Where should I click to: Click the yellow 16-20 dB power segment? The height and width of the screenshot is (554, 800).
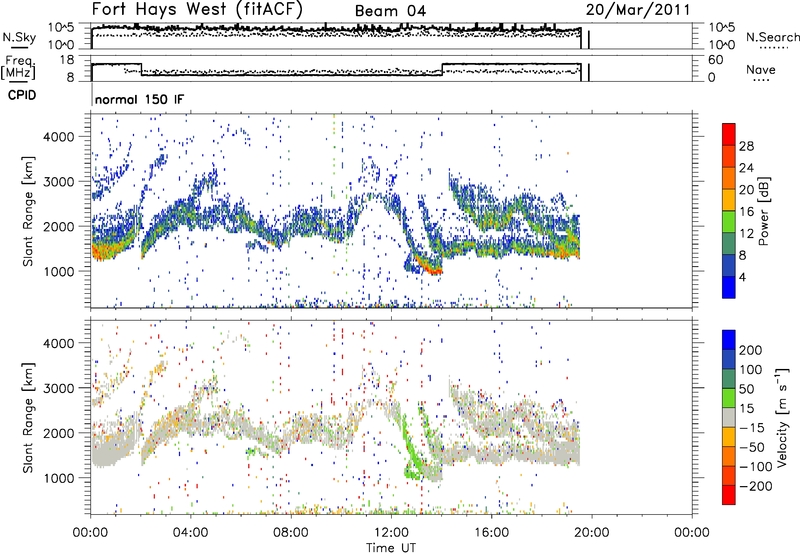pyautogui.click(x=729, y=199)
